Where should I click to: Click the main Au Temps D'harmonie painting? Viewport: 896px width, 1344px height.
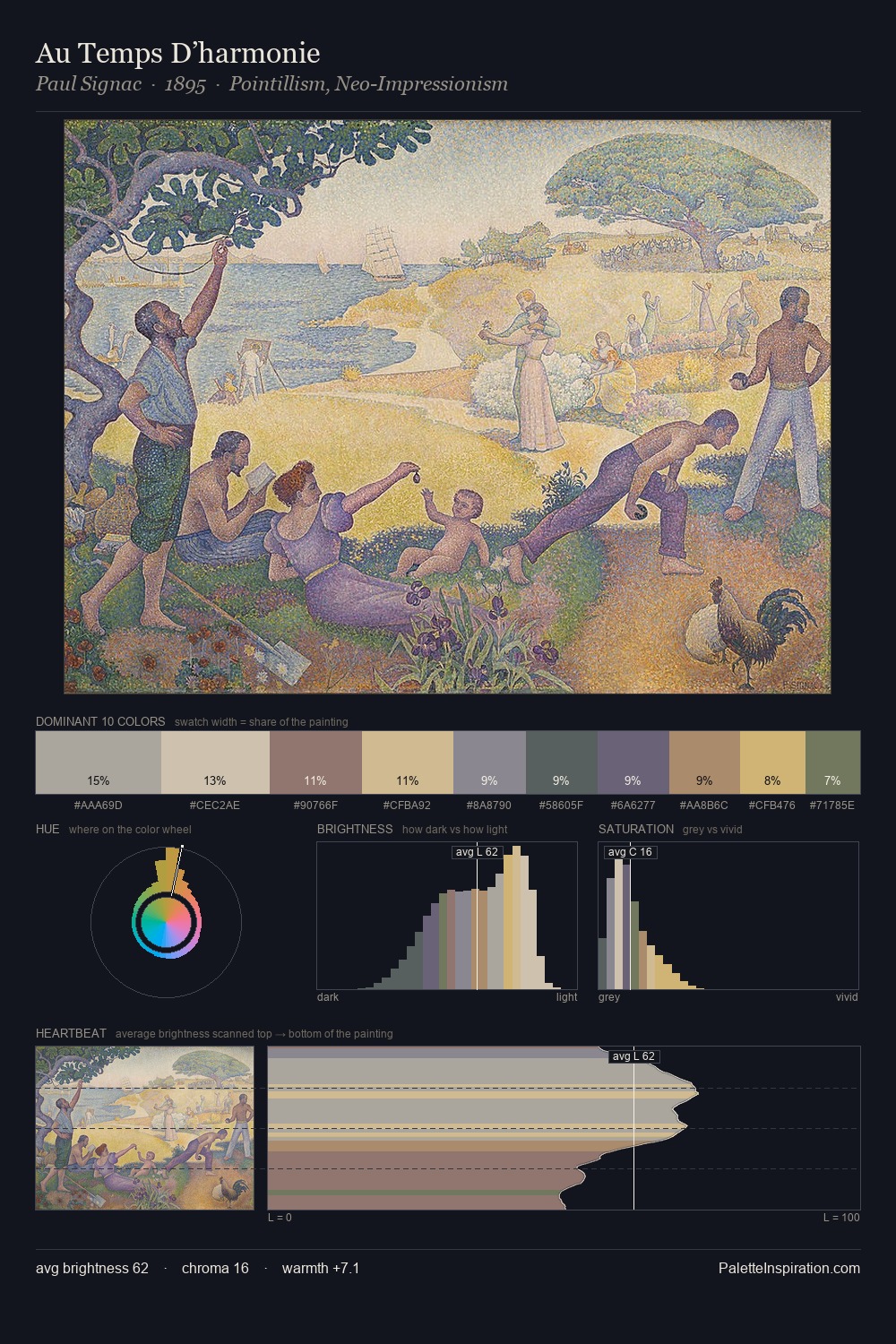point(447,407)
